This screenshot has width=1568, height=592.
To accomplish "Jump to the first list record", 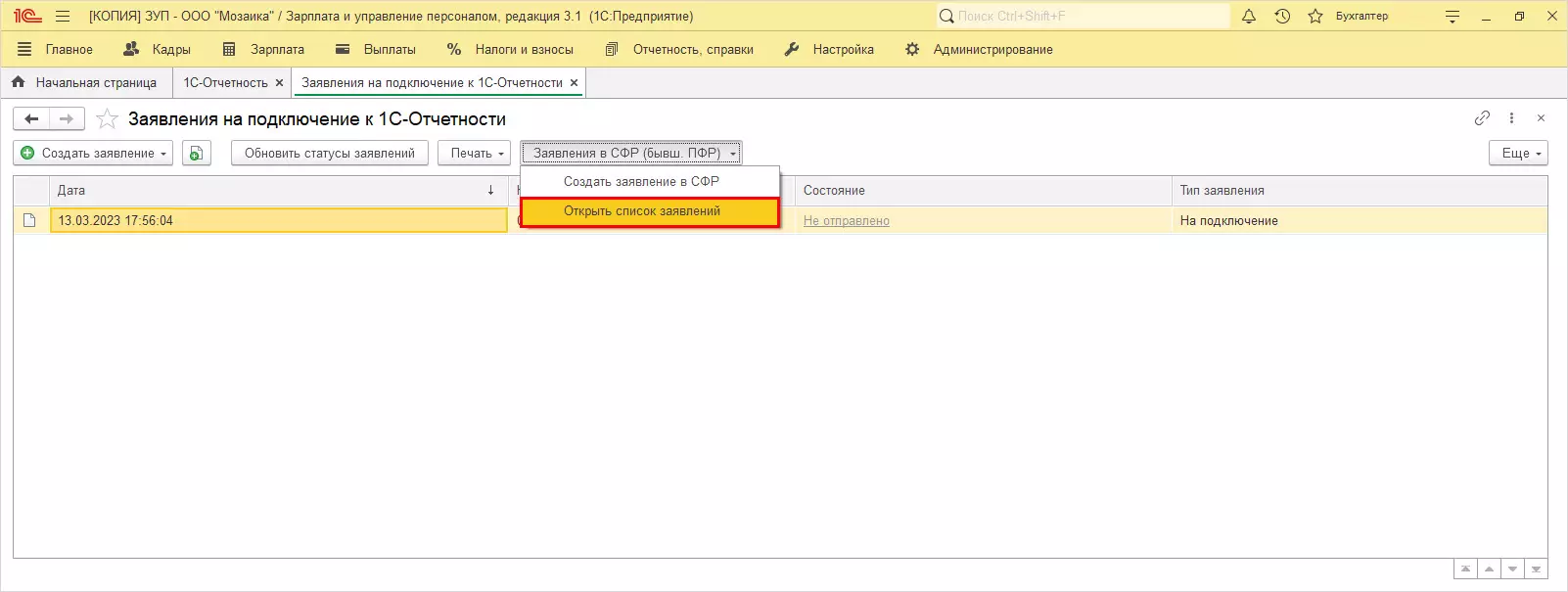I will pos(1465,569).
